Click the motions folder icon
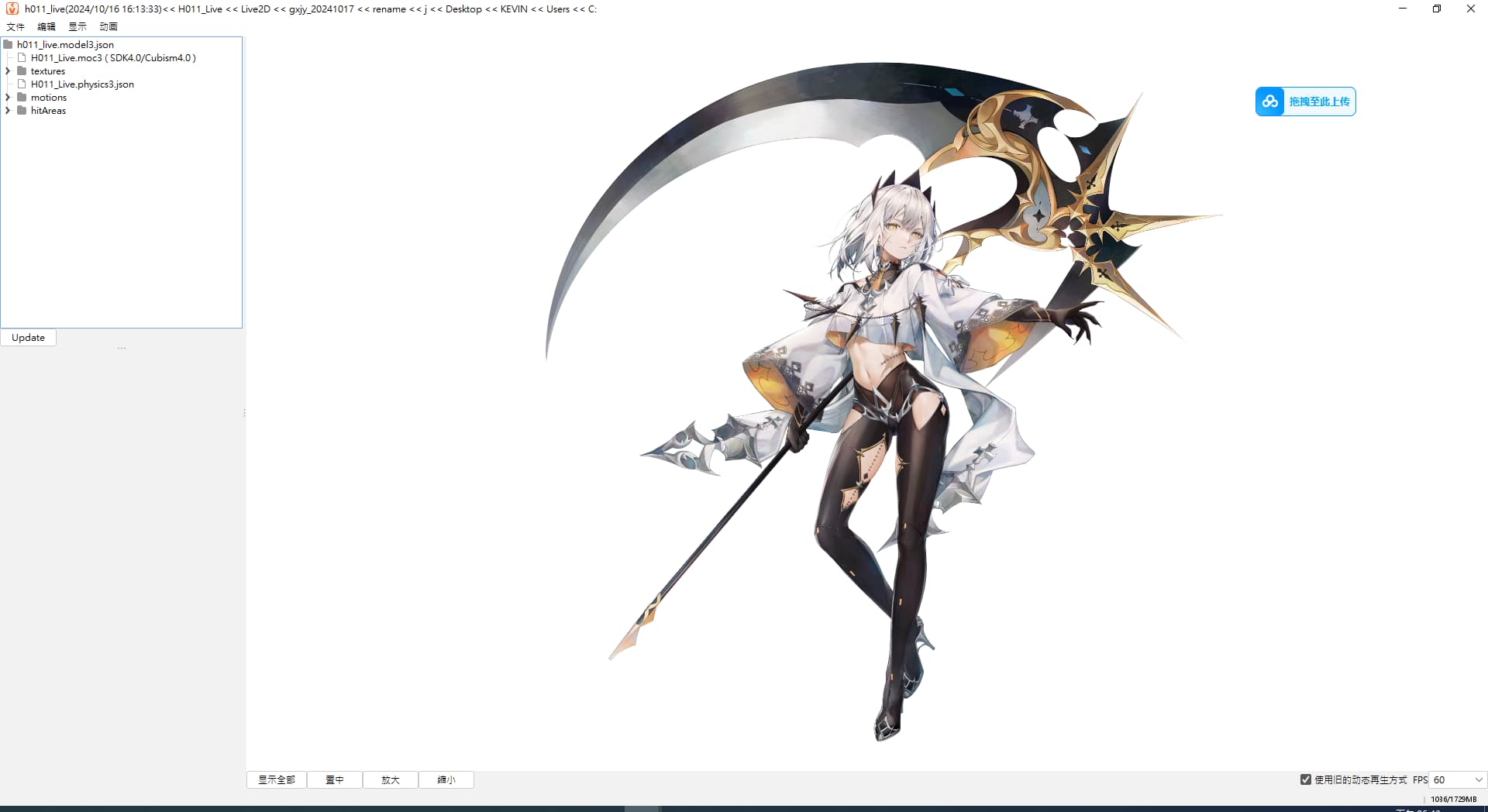The width and height of the screenshot is (1488, 812). 22,97
